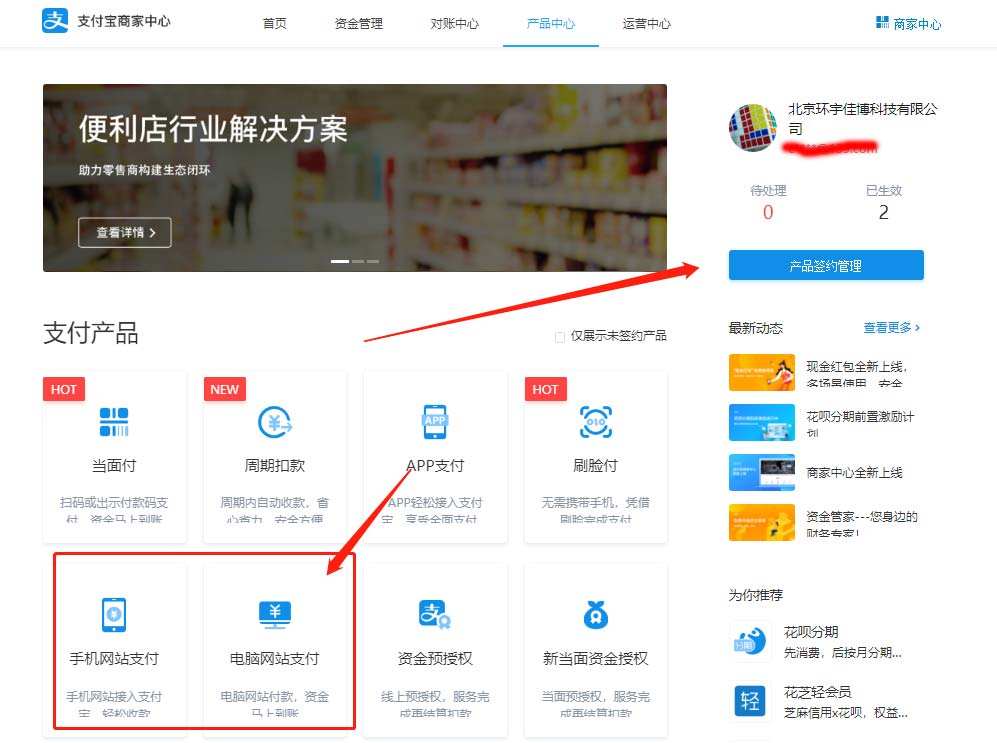997x743 pixels.
Task: Click the APP支付 product icon
Action: pyautogui.click(x=435, y=422)
